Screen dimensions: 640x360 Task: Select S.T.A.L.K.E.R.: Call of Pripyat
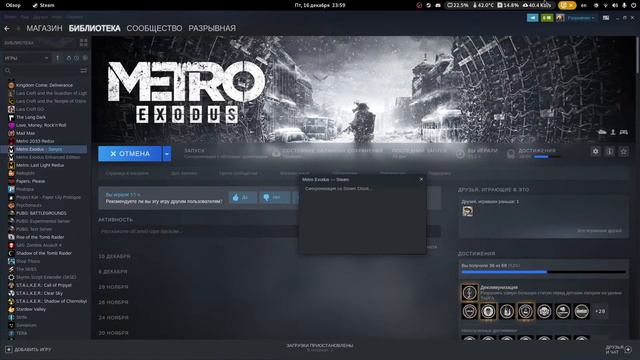click(44, 285)
